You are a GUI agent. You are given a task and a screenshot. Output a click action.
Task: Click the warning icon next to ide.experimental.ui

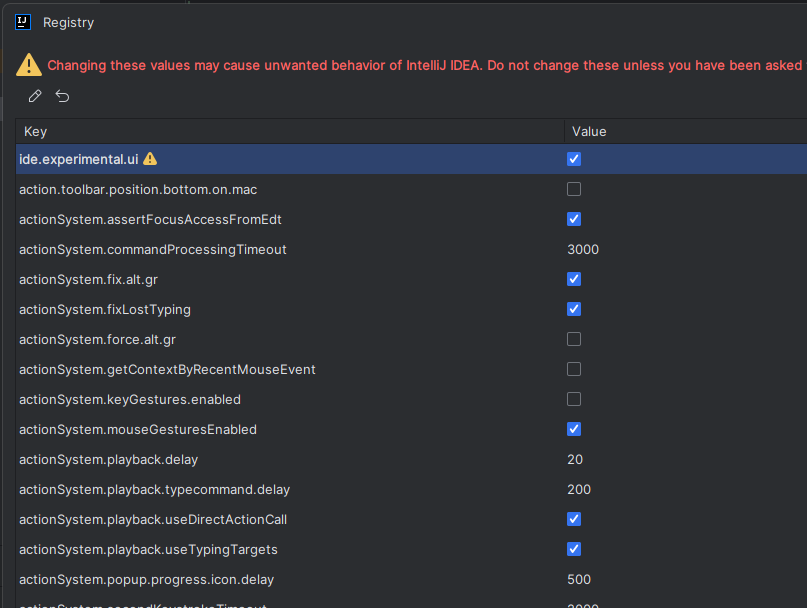pos(150,159)
